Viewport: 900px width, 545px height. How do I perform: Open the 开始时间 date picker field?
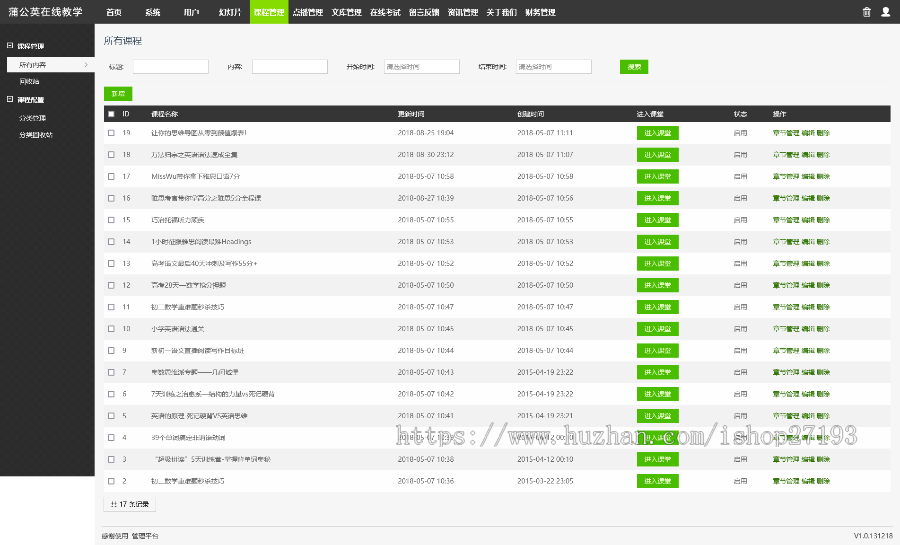[x=422, y=67]
